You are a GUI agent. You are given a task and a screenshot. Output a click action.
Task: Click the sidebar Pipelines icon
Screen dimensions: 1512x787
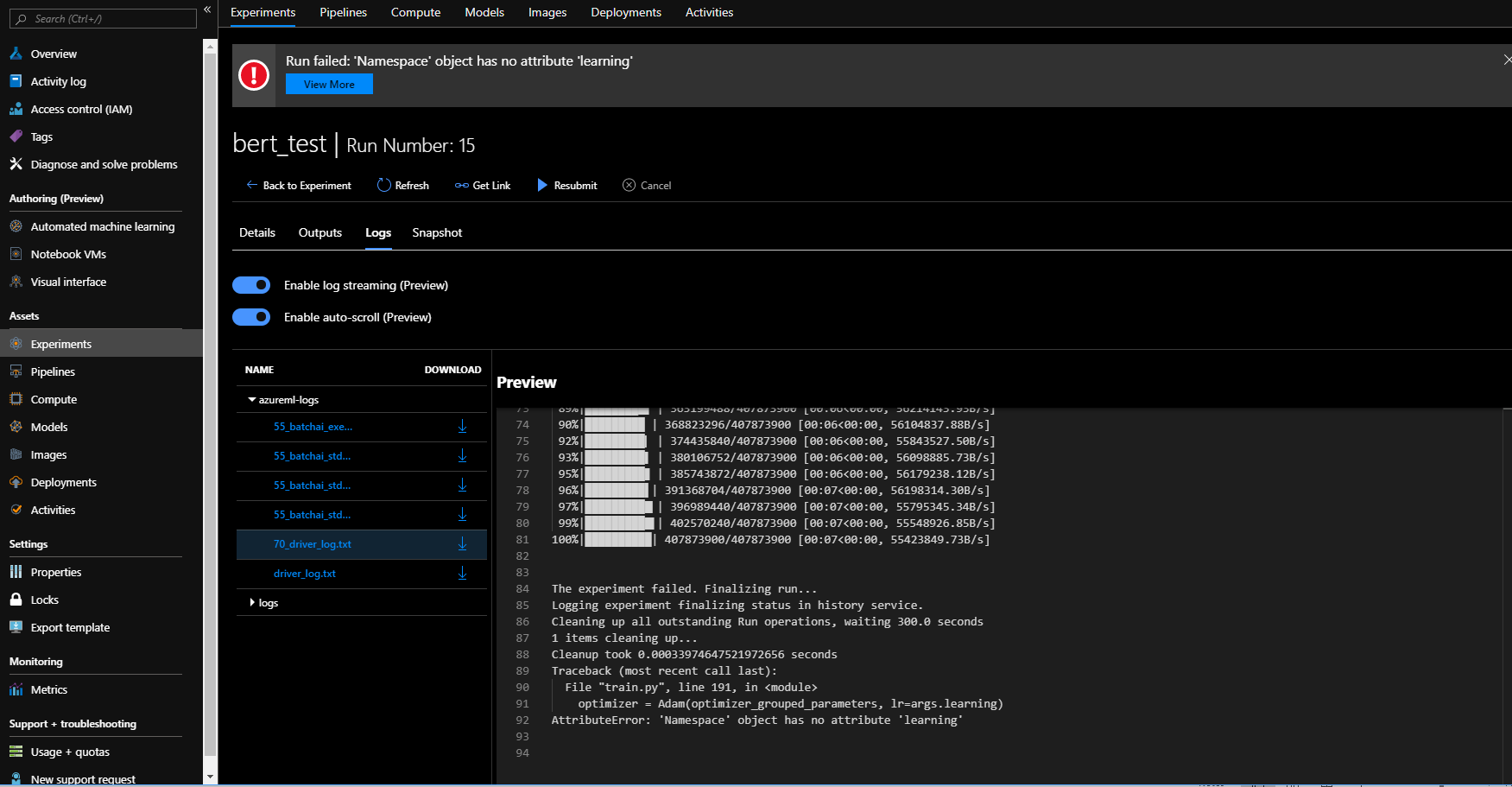pos(16,371)
